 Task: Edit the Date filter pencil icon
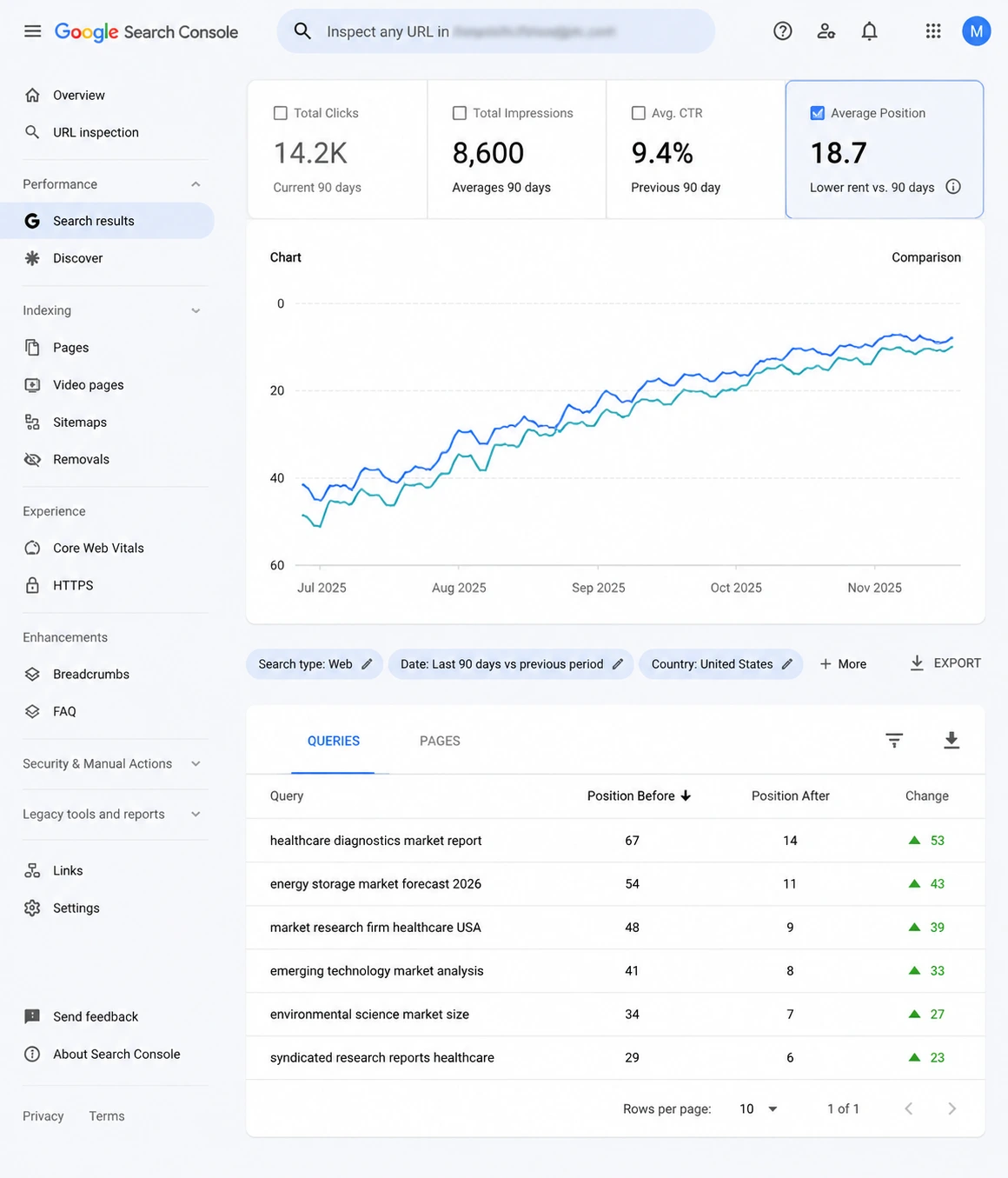pos(618,664)
